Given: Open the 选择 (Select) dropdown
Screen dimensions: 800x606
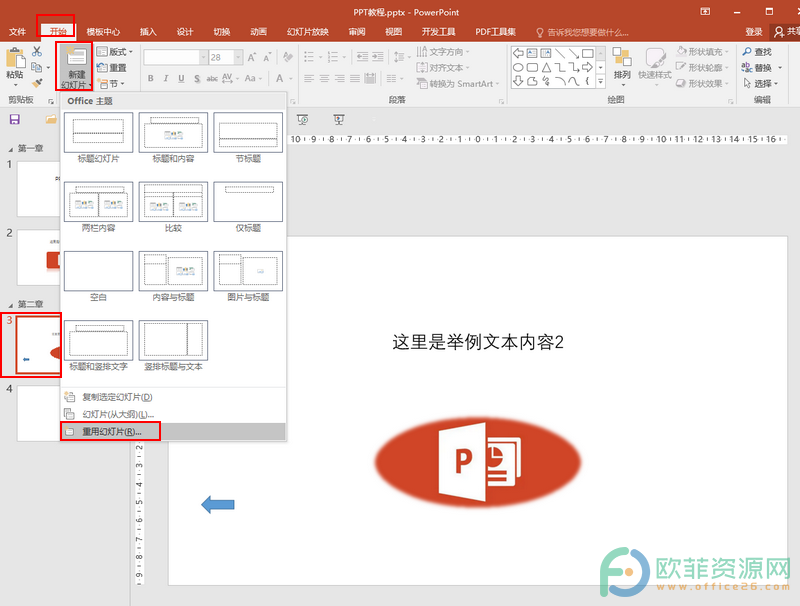Looking at the screenshot, I should (x=761, y=83).
